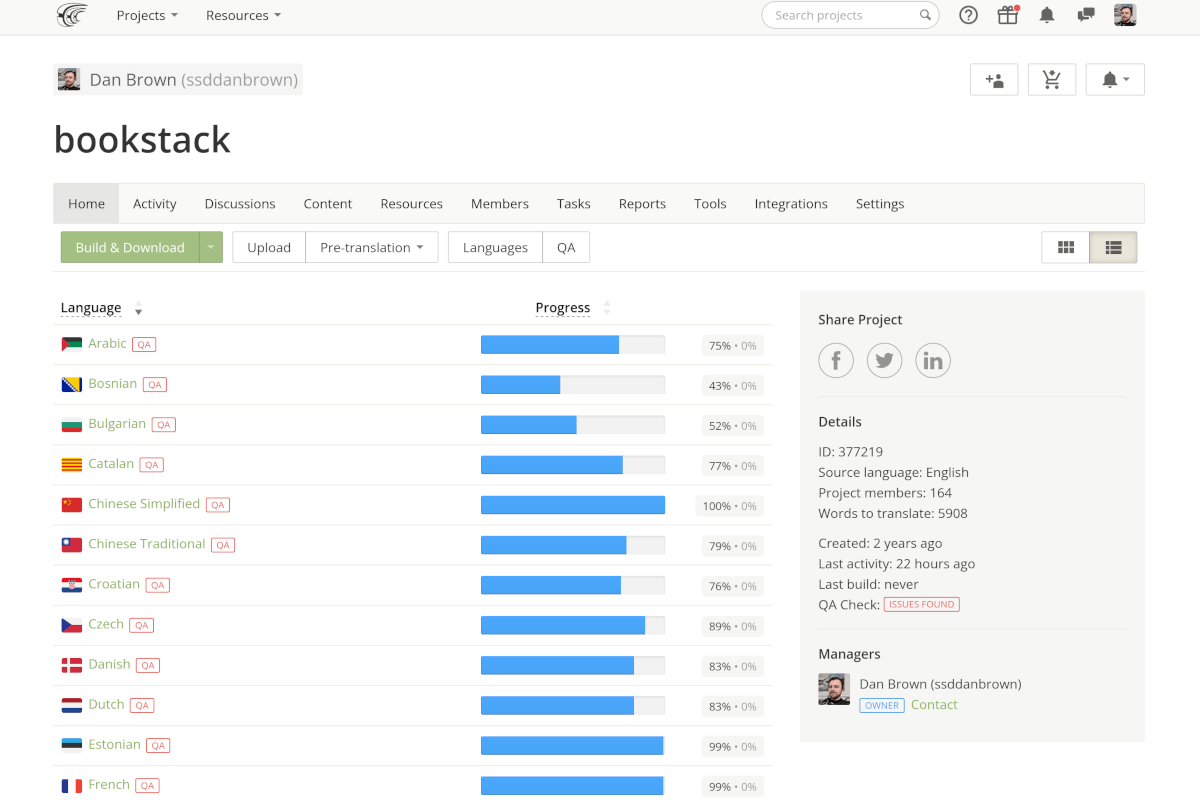Click the Czech 89% progress label
The height and width of the screenshot is (802, 1200).
click(x=733, y=626)
